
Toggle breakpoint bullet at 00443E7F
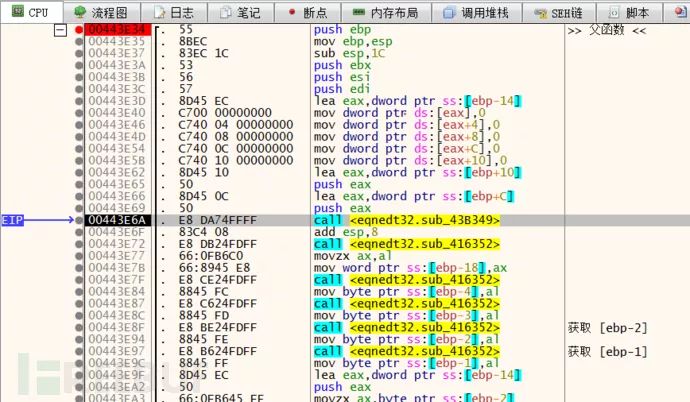pyautogui.click(x=79, y=280)
